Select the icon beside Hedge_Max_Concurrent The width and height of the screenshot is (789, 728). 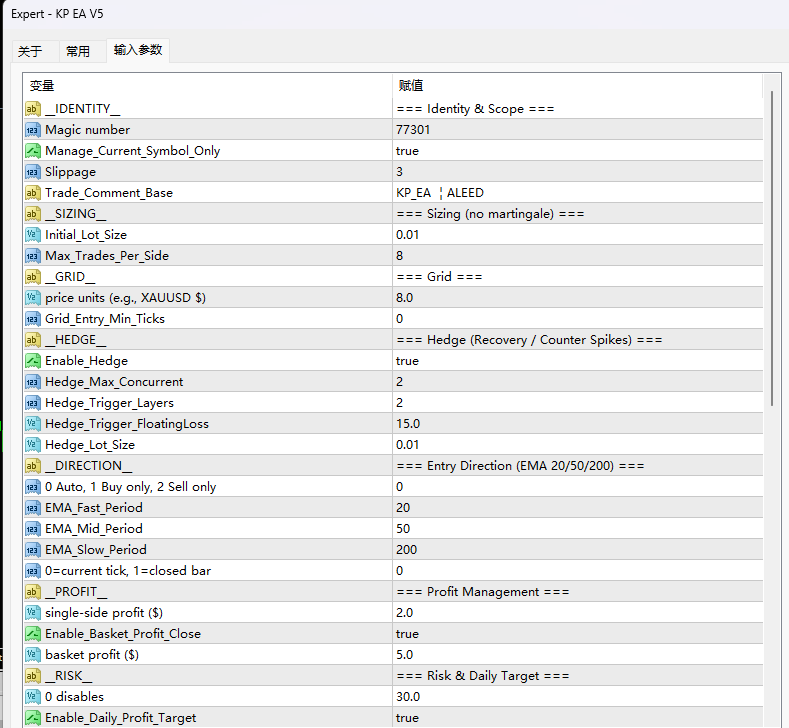click(x=32, y=382)
